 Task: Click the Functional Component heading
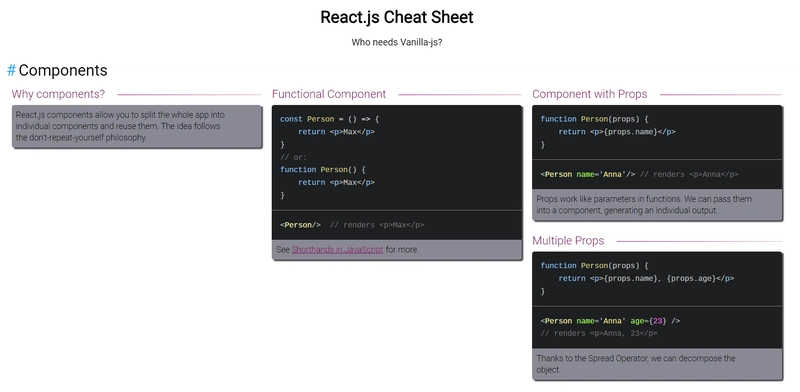[x=329, y=94]
